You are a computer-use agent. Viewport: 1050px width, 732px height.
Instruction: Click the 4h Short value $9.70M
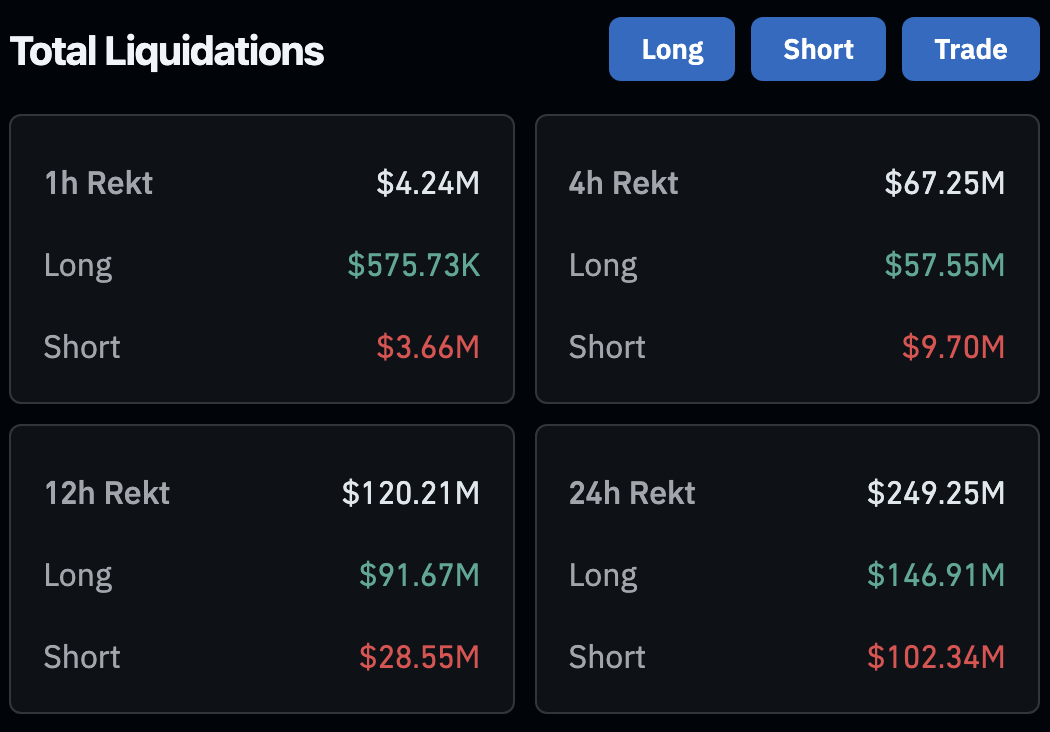coord(953,347)
